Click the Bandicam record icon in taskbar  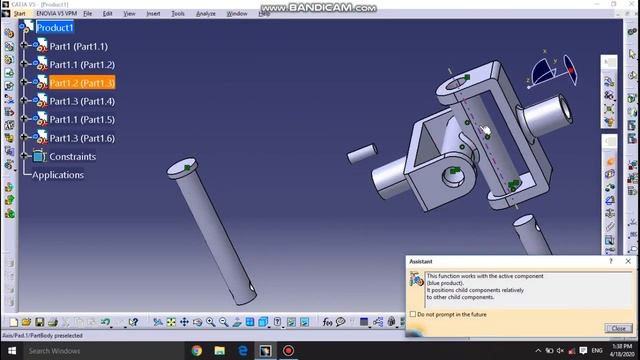click(x=288, y=351)
